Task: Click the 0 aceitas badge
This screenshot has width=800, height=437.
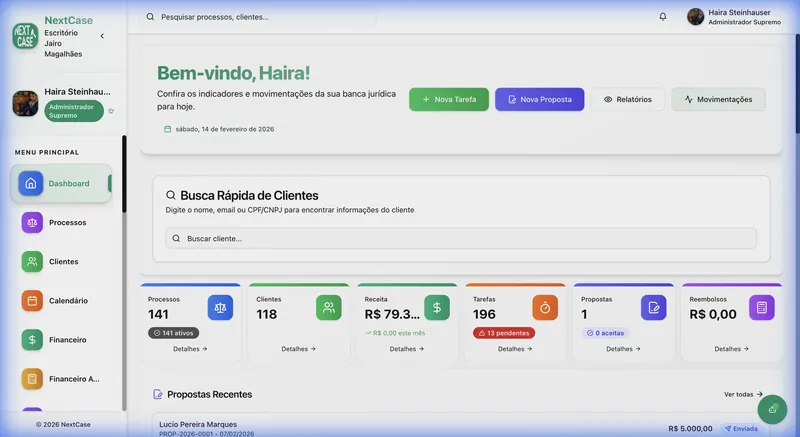Action: (605, 333)
